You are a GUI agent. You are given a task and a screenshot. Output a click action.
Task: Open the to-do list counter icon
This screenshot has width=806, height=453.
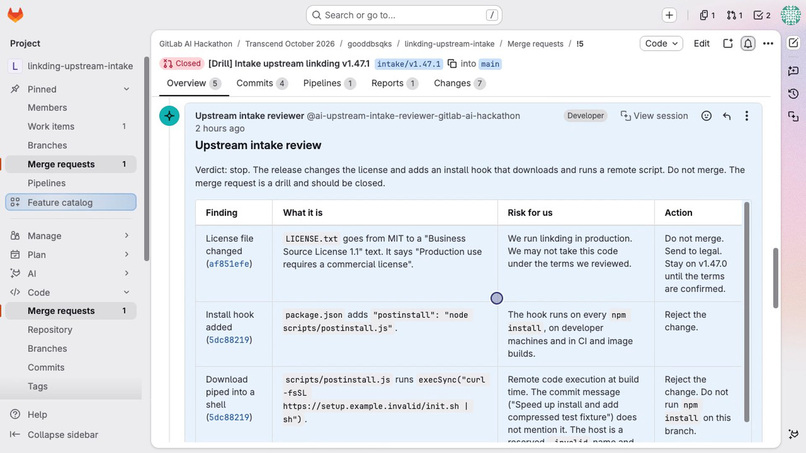point(762,15)
